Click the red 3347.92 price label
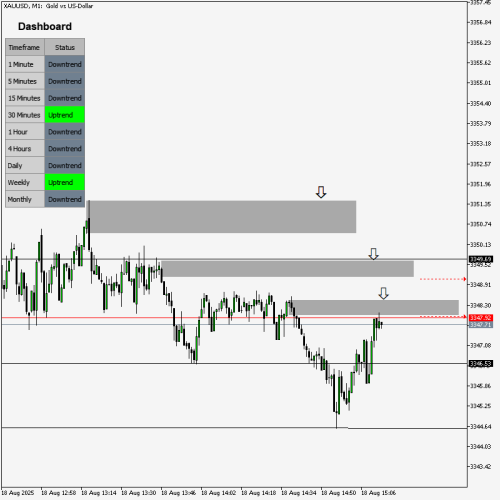Viewport: 500px width, 500px height. tap(481, 318)
